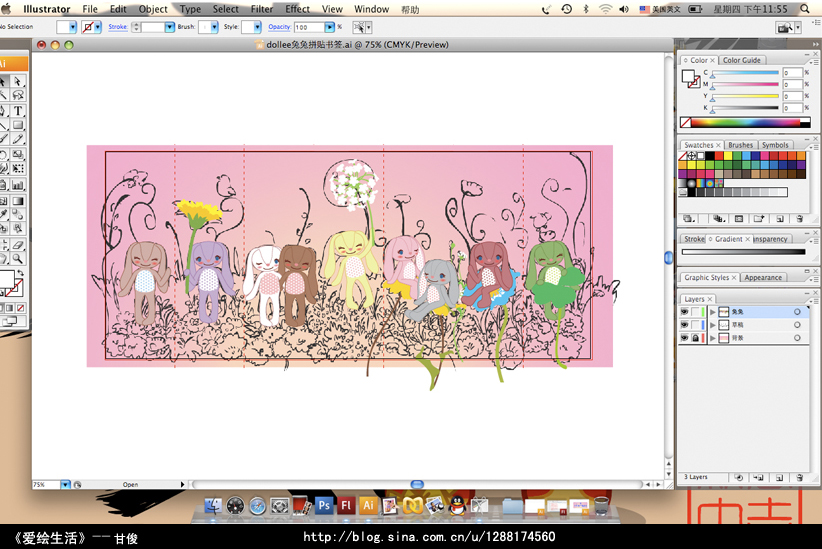Click Create New Layer in Layers panel
The width and height of the screenshot is (822, 549).
(780, 477)
